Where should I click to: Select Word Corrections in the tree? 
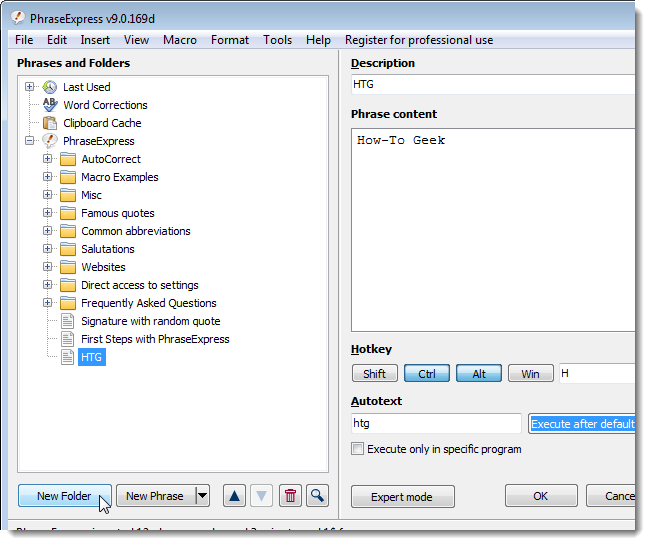105,105
